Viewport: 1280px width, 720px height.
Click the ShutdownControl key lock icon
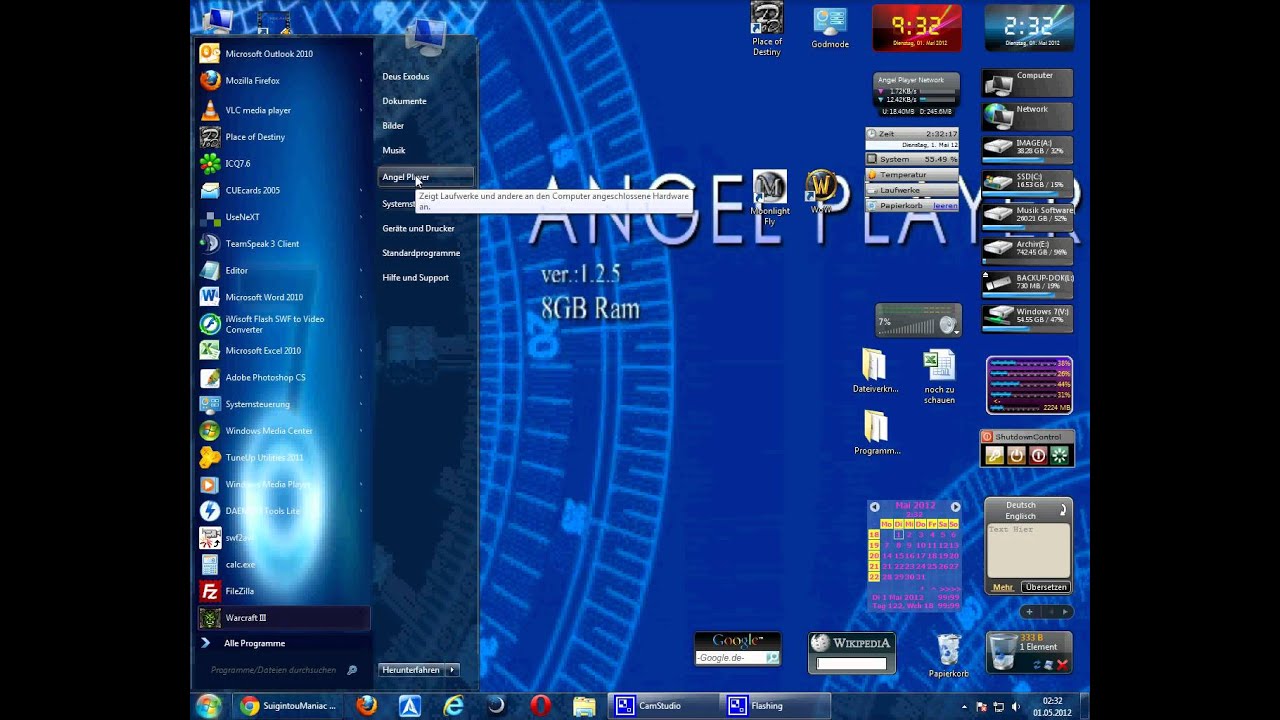click(994, 455)
